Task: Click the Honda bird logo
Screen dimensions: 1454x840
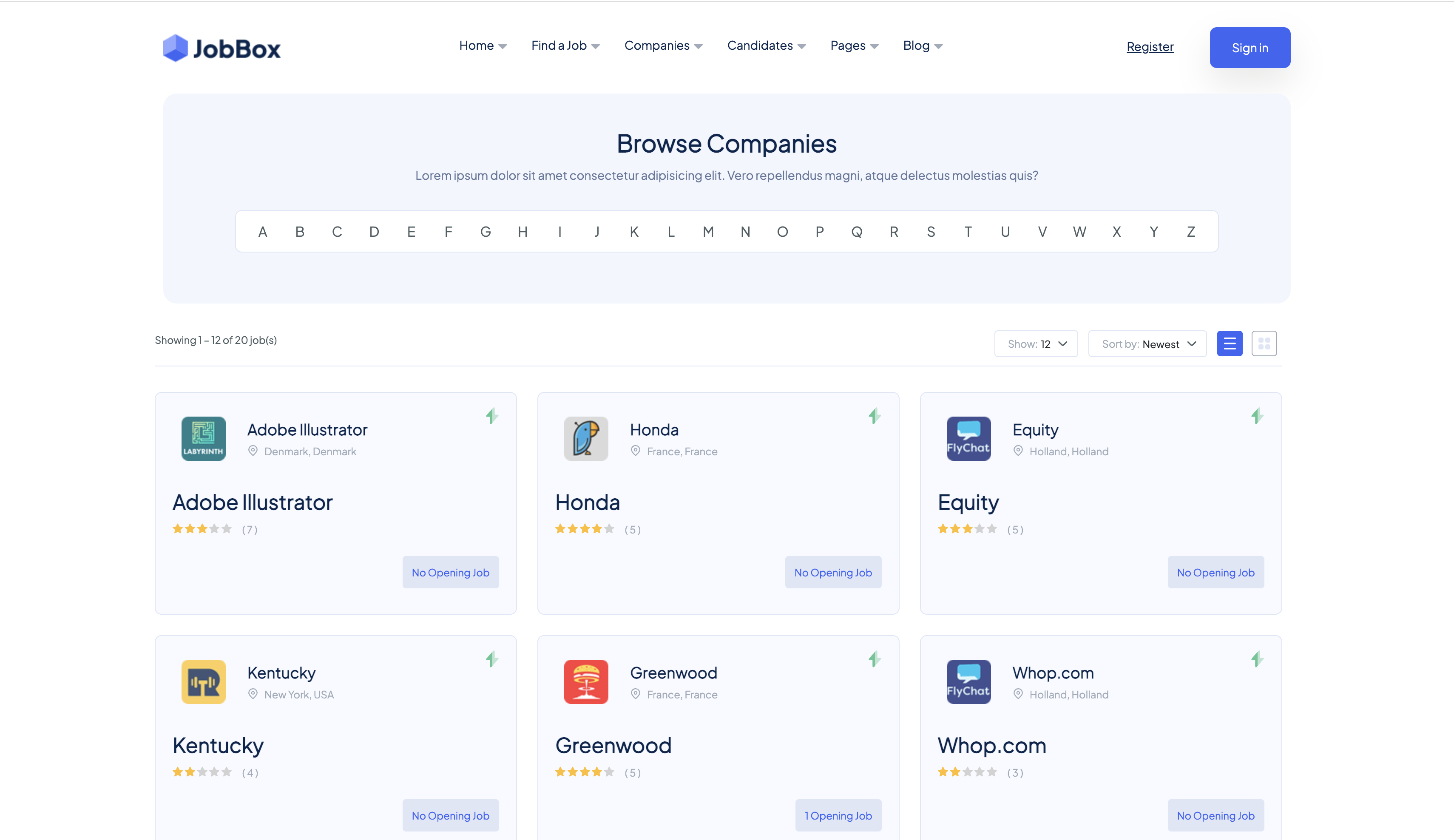Action: pyautogui.click(x=586, y=438)
